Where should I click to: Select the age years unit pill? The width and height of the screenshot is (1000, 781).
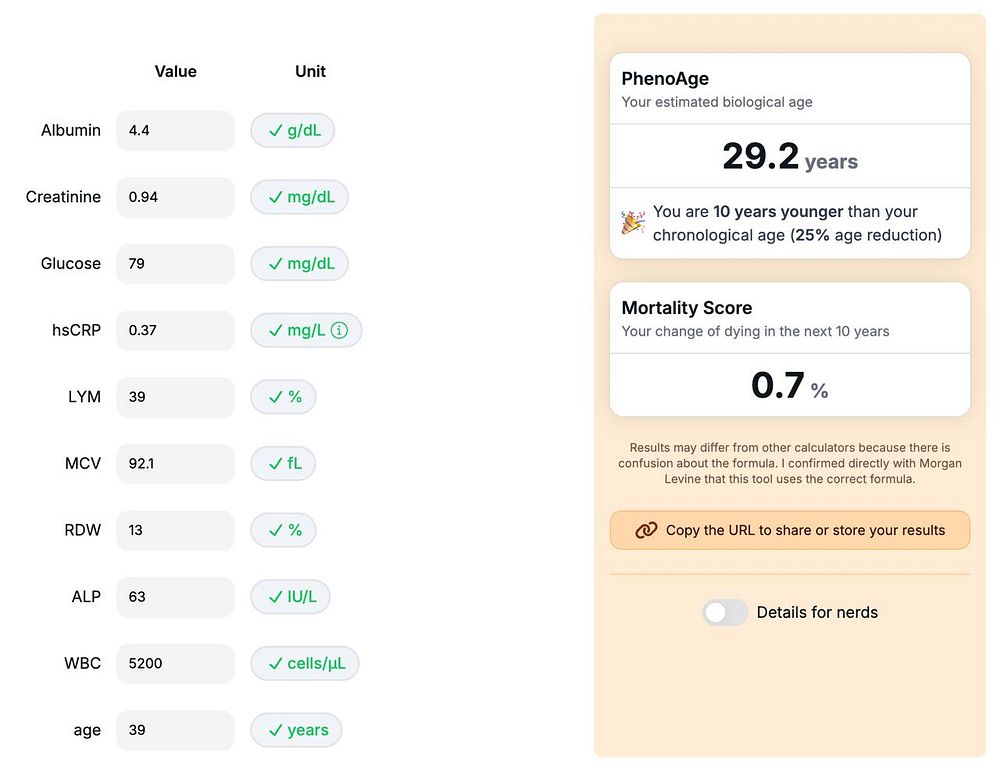click(x=296, y=730)
